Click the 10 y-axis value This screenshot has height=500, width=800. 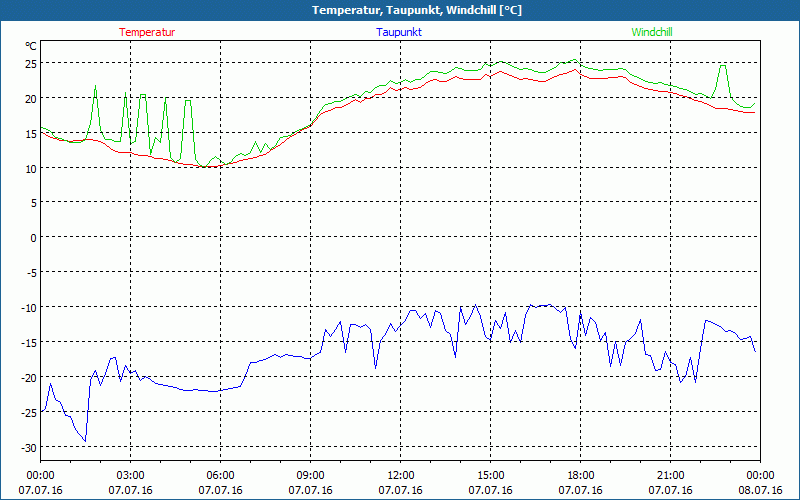(31, 169)
